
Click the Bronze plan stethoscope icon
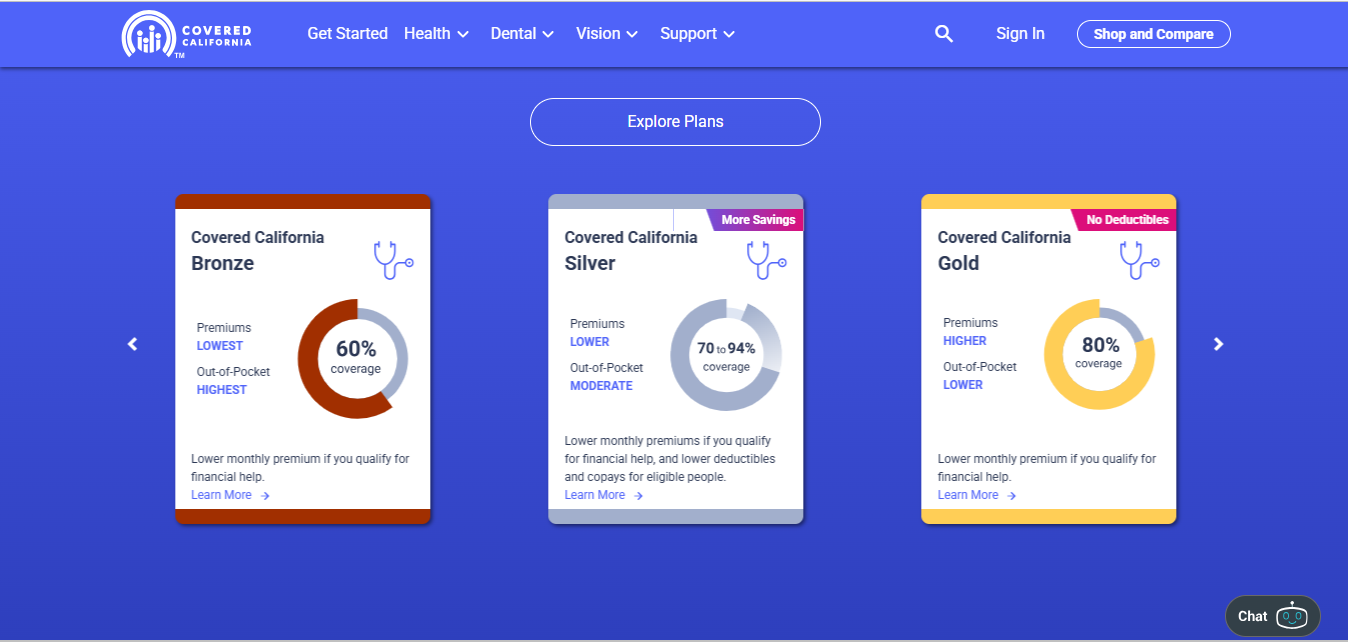(x=393, y=260)
